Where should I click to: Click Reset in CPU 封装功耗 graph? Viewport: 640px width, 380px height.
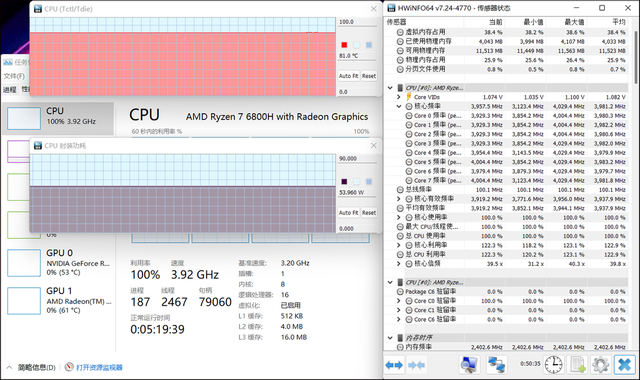pyautogui.click(x=369, y=213)
